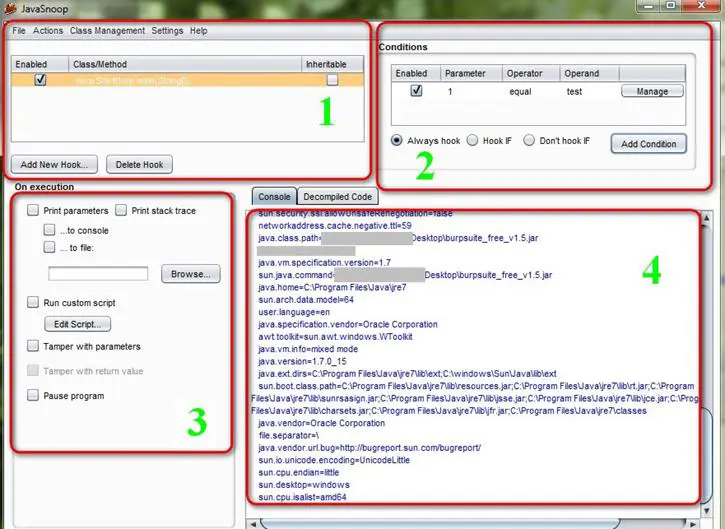Viewport: 725px width, 529px height.
Task: Toggle the hook's Enabled checkbox
Action: click(x=40, y=80)
